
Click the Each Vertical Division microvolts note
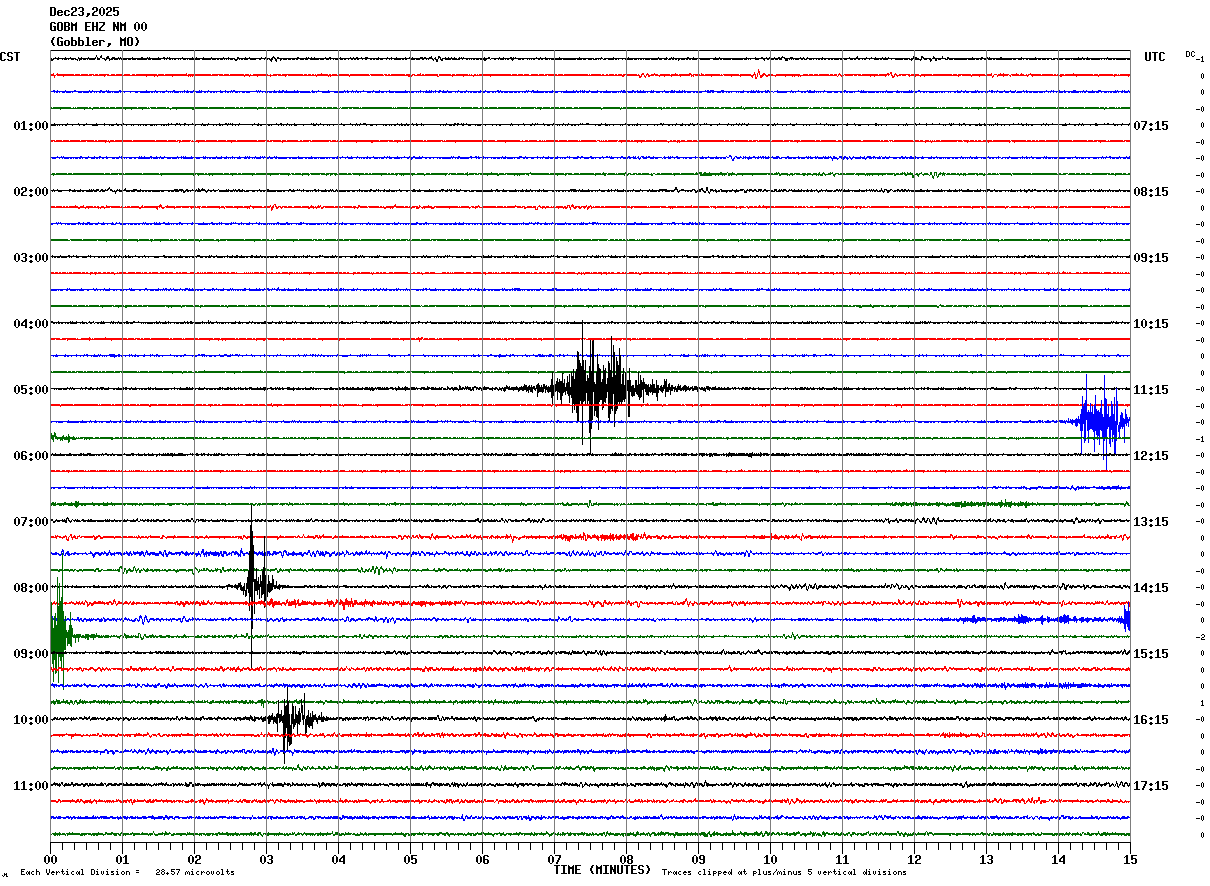point(127,873)
